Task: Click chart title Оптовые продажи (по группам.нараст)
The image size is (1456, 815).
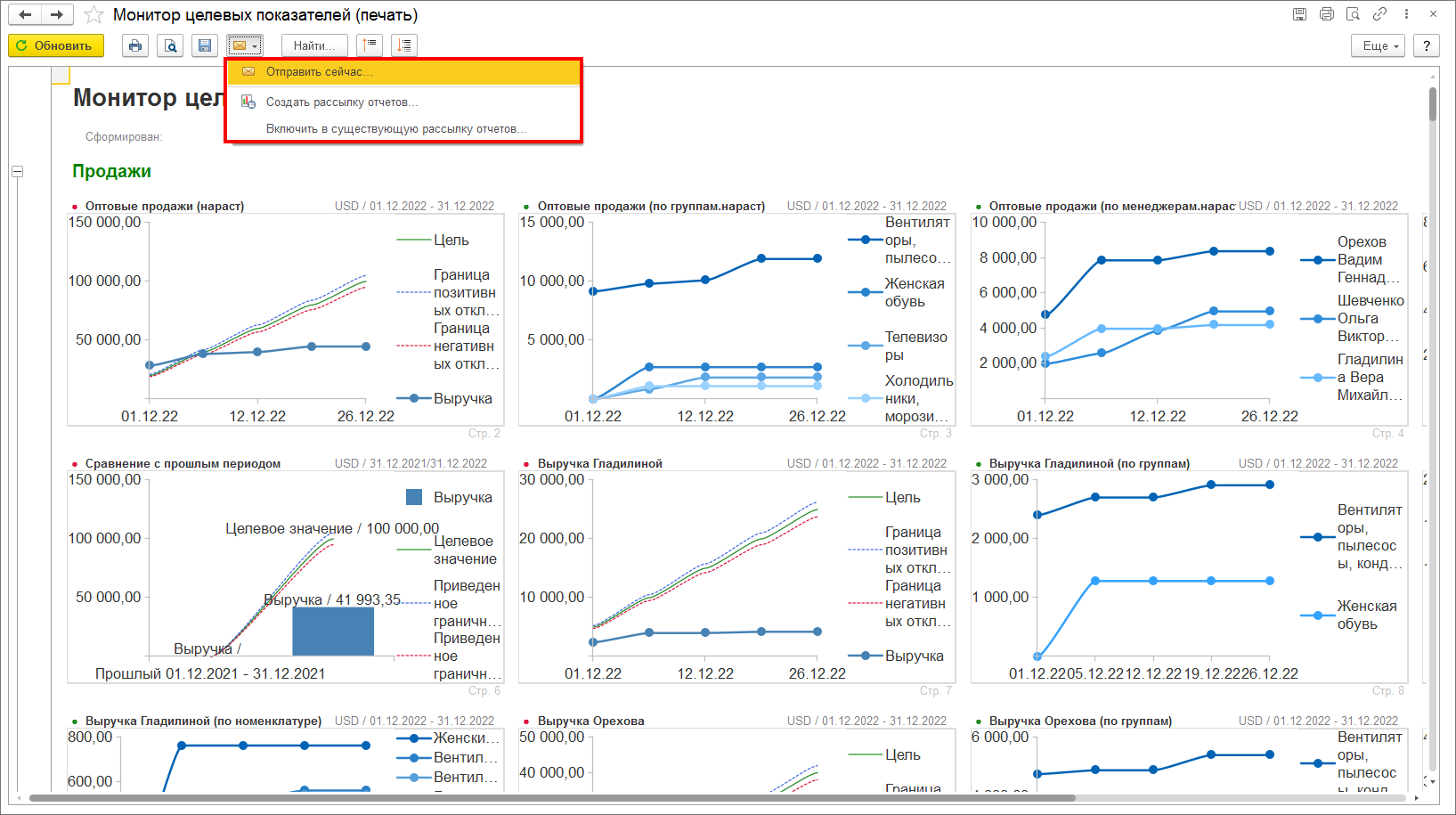Action: tap(651, 206)
